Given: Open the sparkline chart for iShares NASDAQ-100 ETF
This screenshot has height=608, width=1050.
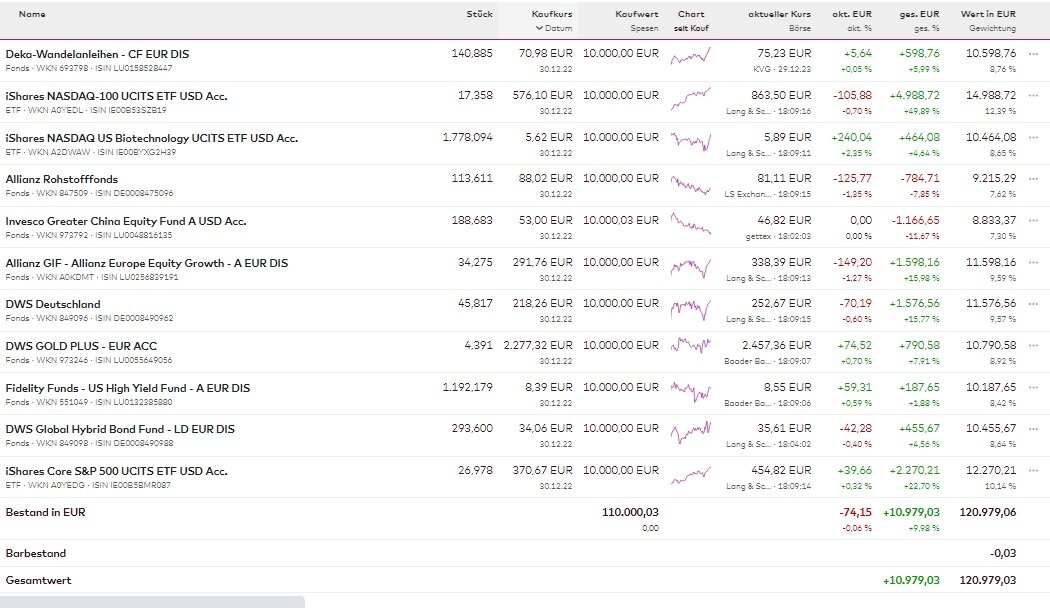Looking at the screenshot, I should pyautogui.click(x=690, y=100).
